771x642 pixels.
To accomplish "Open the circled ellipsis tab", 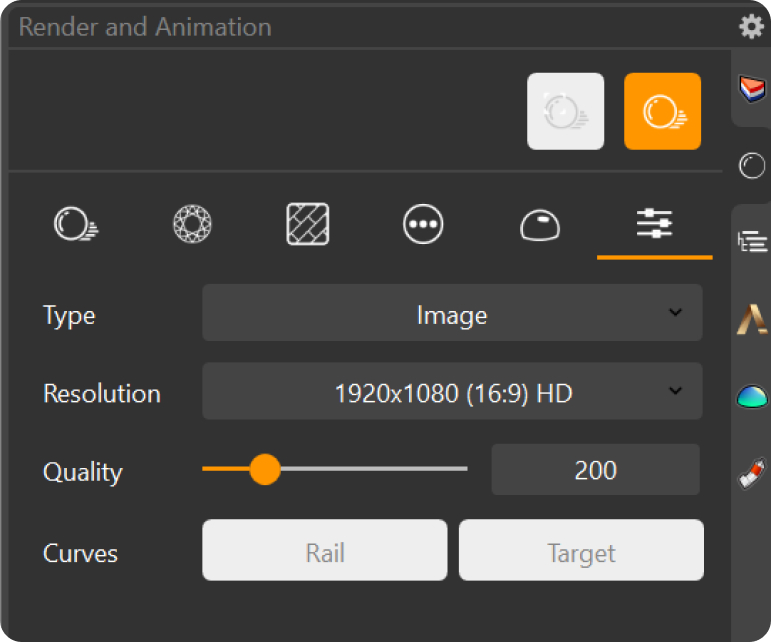I will (x=423, y=224).
